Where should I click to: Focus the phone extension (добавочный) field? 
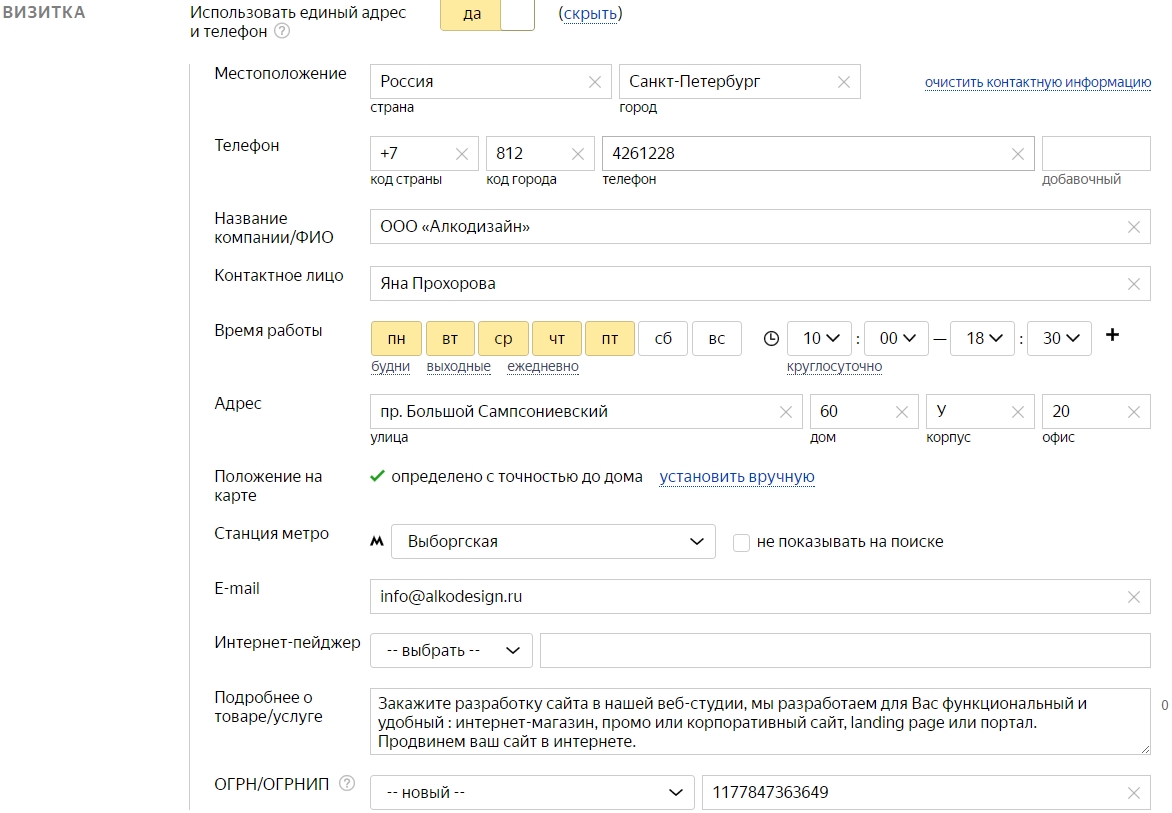[x=1097, y=154]
